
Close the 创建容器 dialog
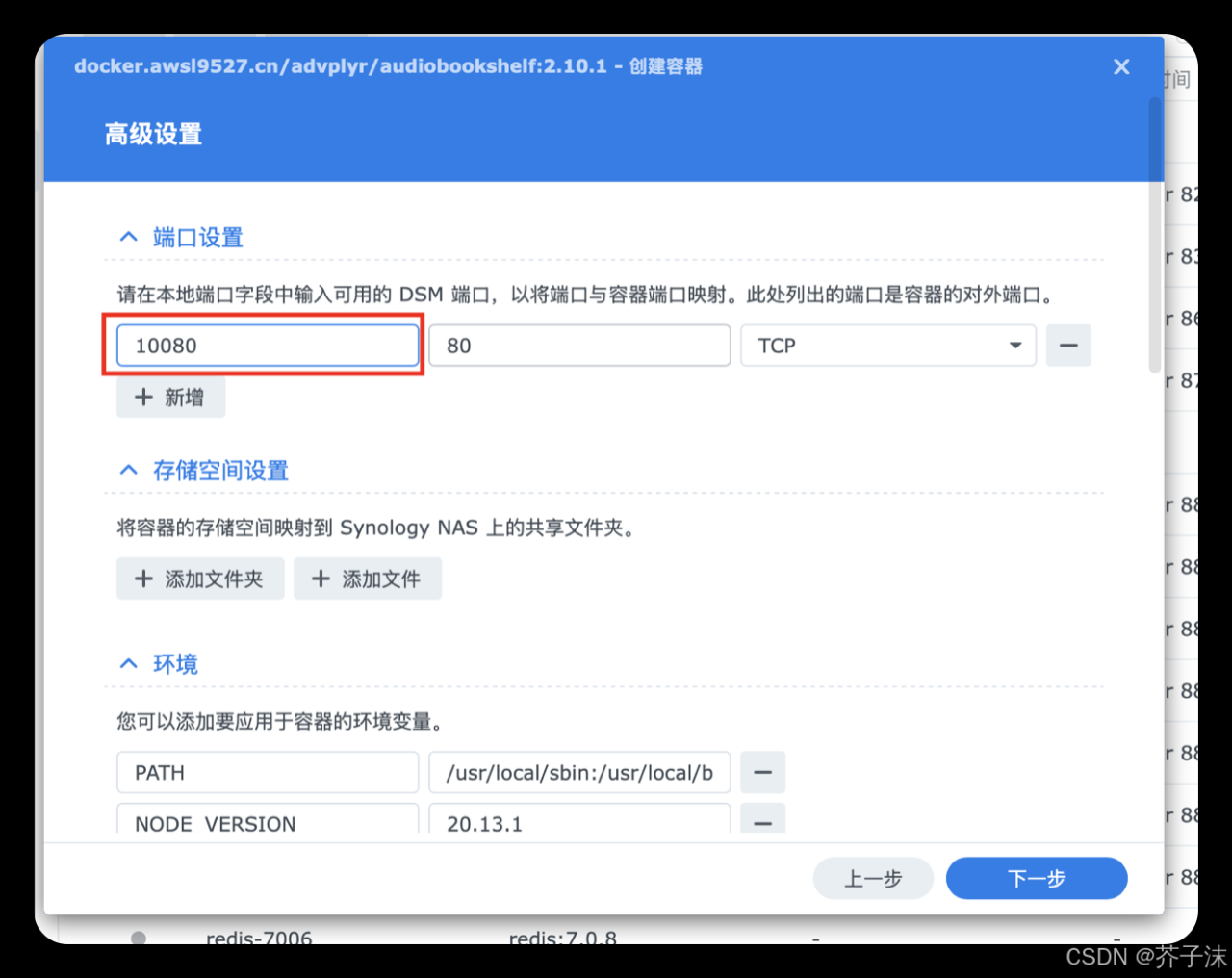tap(1120, 66)
